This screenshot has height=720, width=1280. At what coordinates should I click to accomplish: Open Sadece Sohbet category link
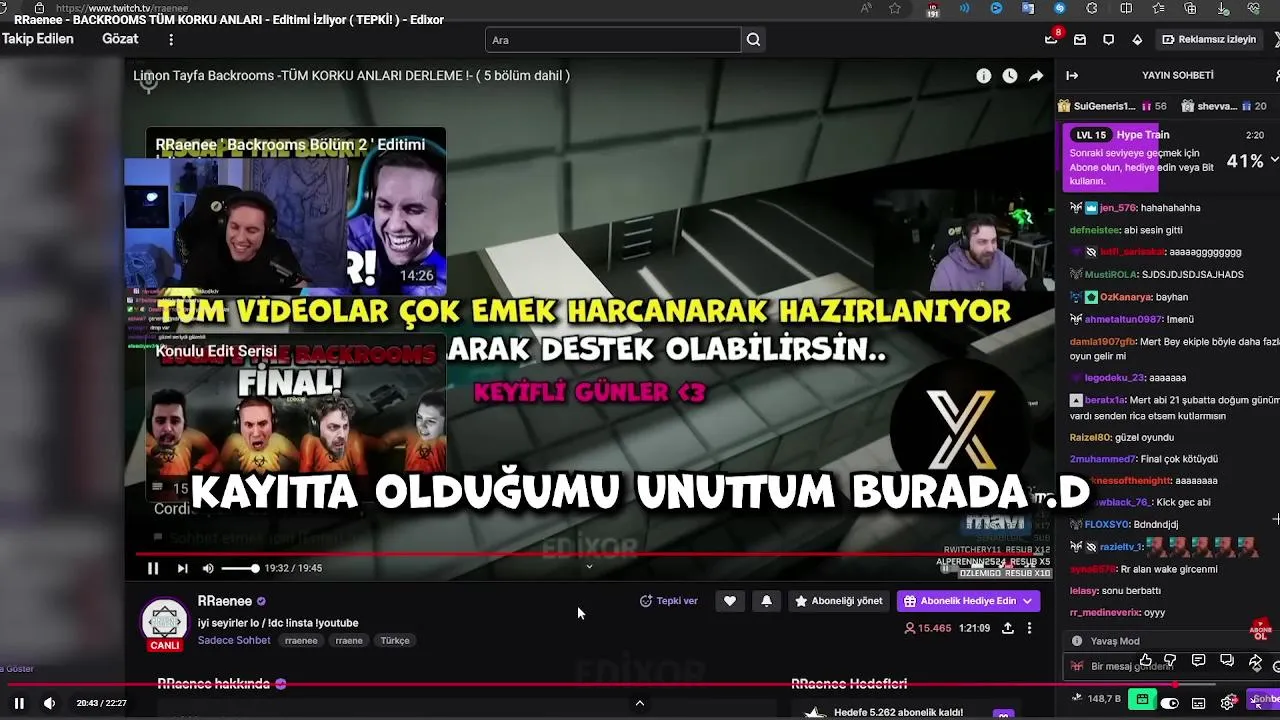234,640
